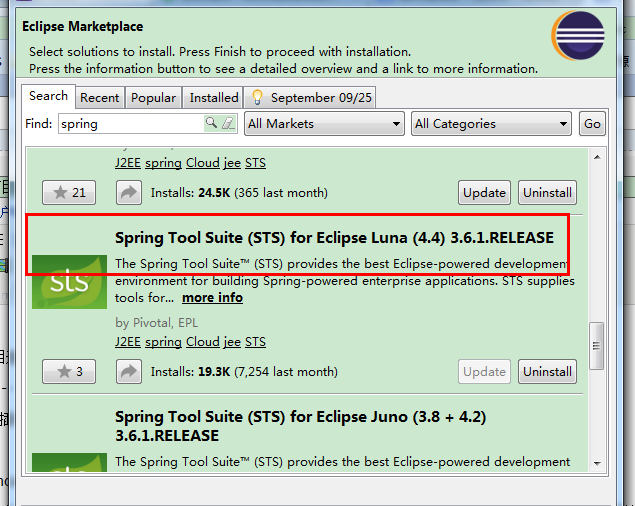Open the more info link for Luna STS

212,298
